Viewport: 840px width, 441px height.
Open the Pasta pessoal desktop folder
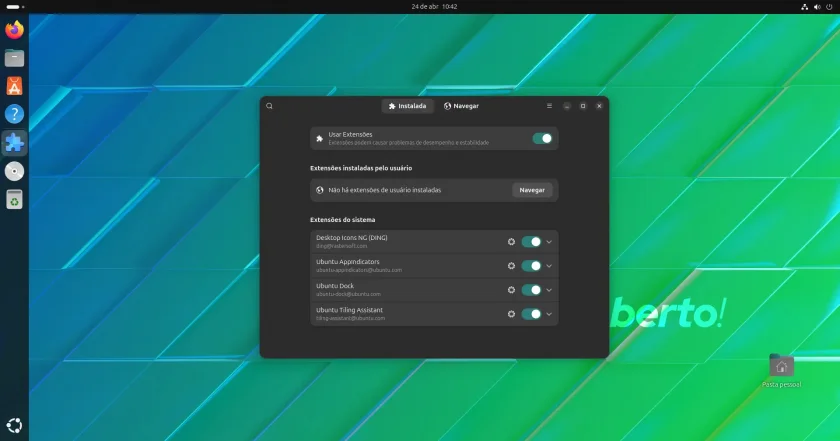(782, 371)
